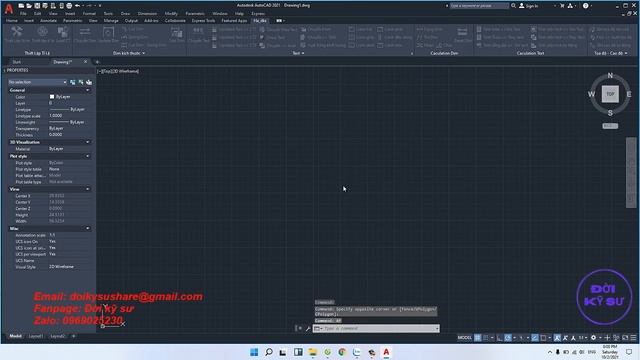
Task: Open the Dimension menu
Action: point(147,13)
